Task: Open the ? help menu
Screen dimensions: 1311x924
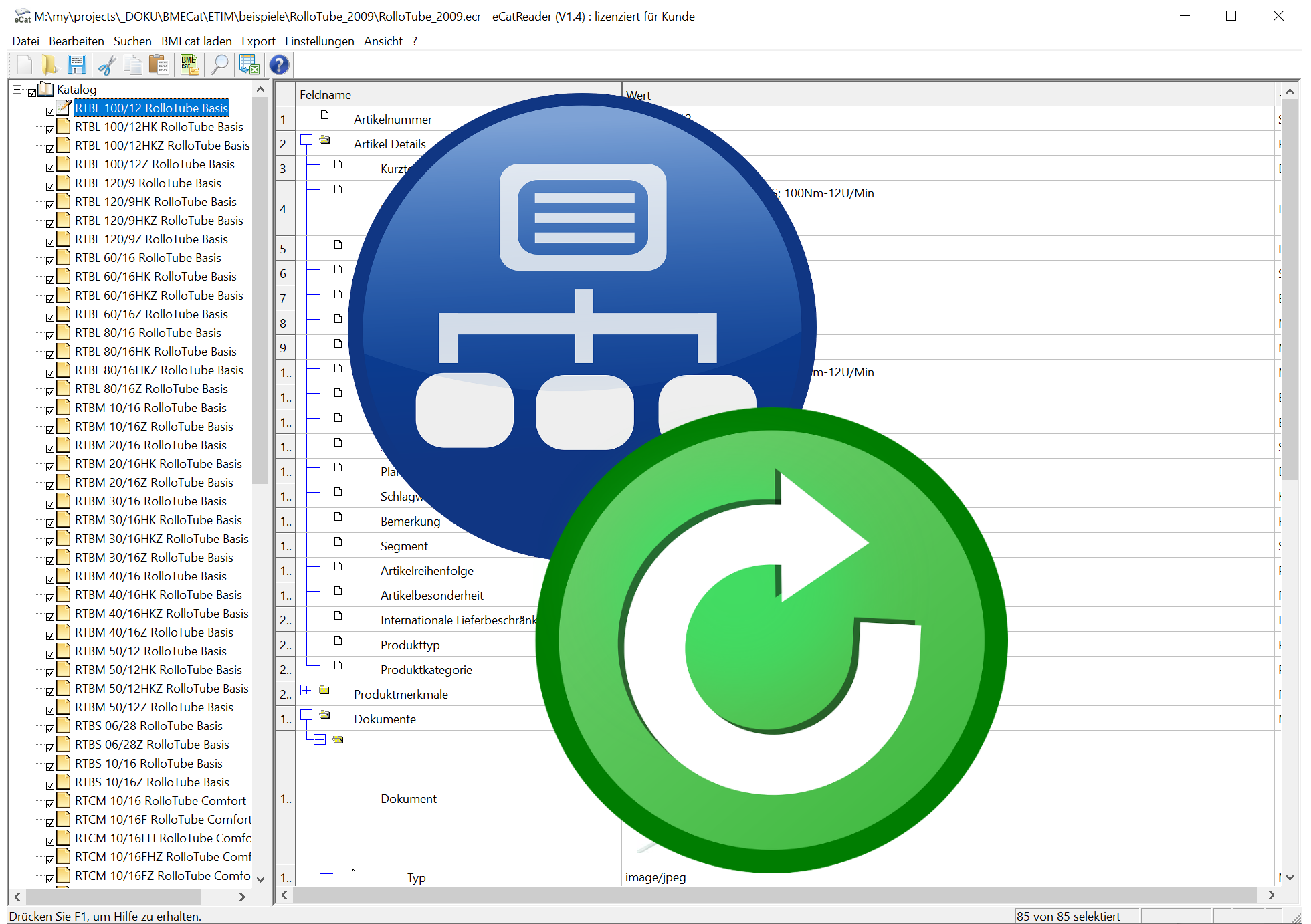Action: click(x=415, y=41)
